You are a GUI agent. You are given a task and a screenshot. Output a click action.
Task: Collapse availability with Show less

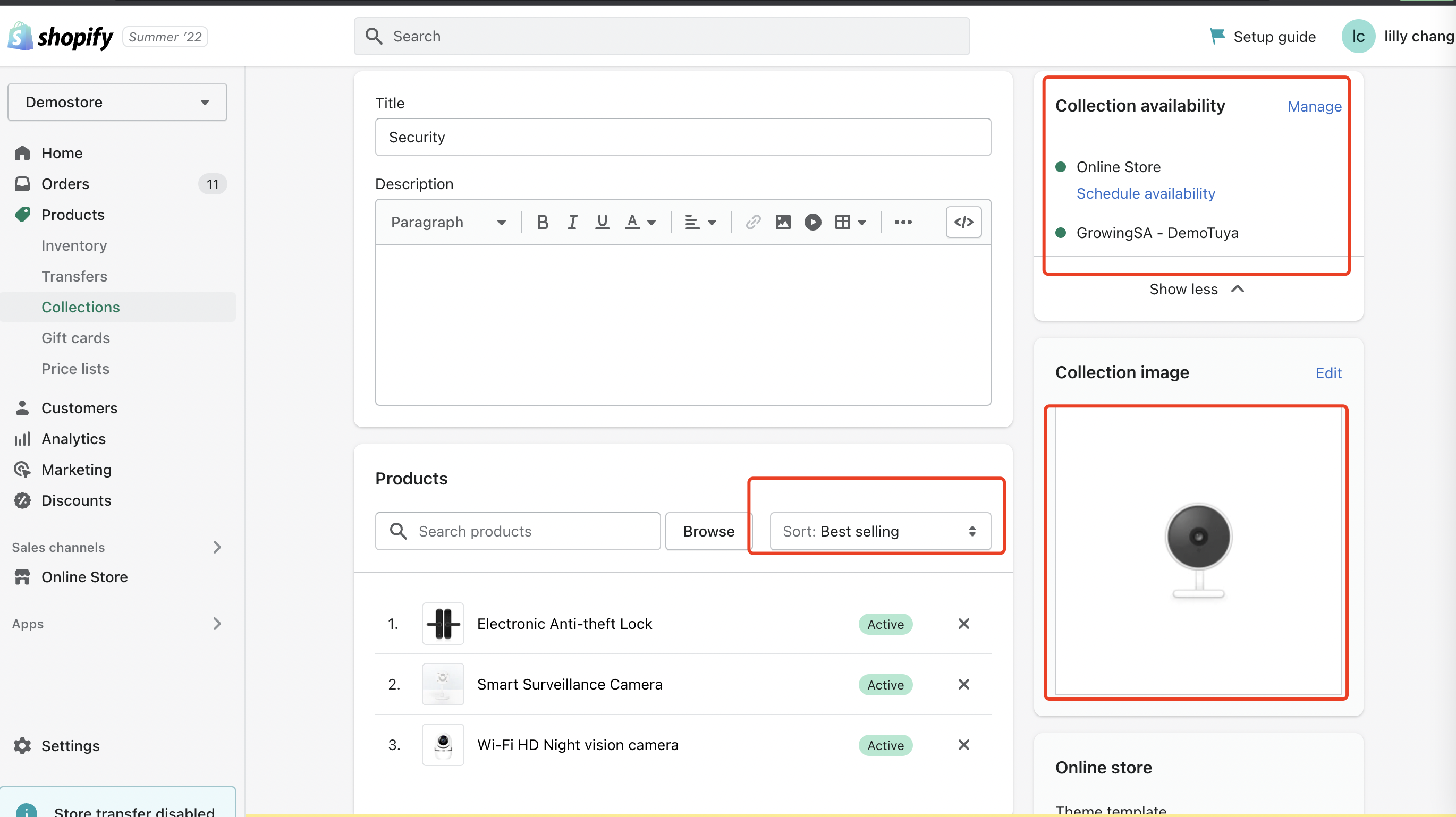pyautogui.click(x=1197, y=290)
